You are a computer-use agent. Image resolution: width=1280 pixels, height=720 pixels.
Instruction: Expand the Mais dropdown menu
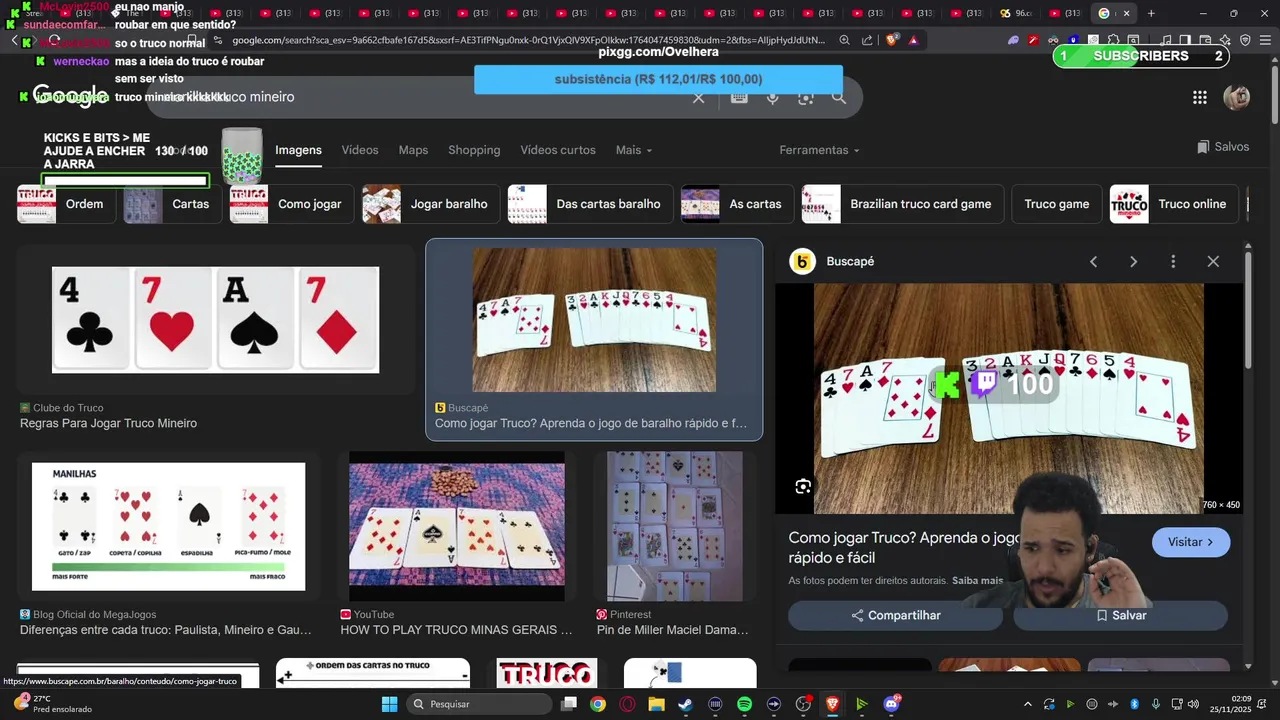pos(634,150)
